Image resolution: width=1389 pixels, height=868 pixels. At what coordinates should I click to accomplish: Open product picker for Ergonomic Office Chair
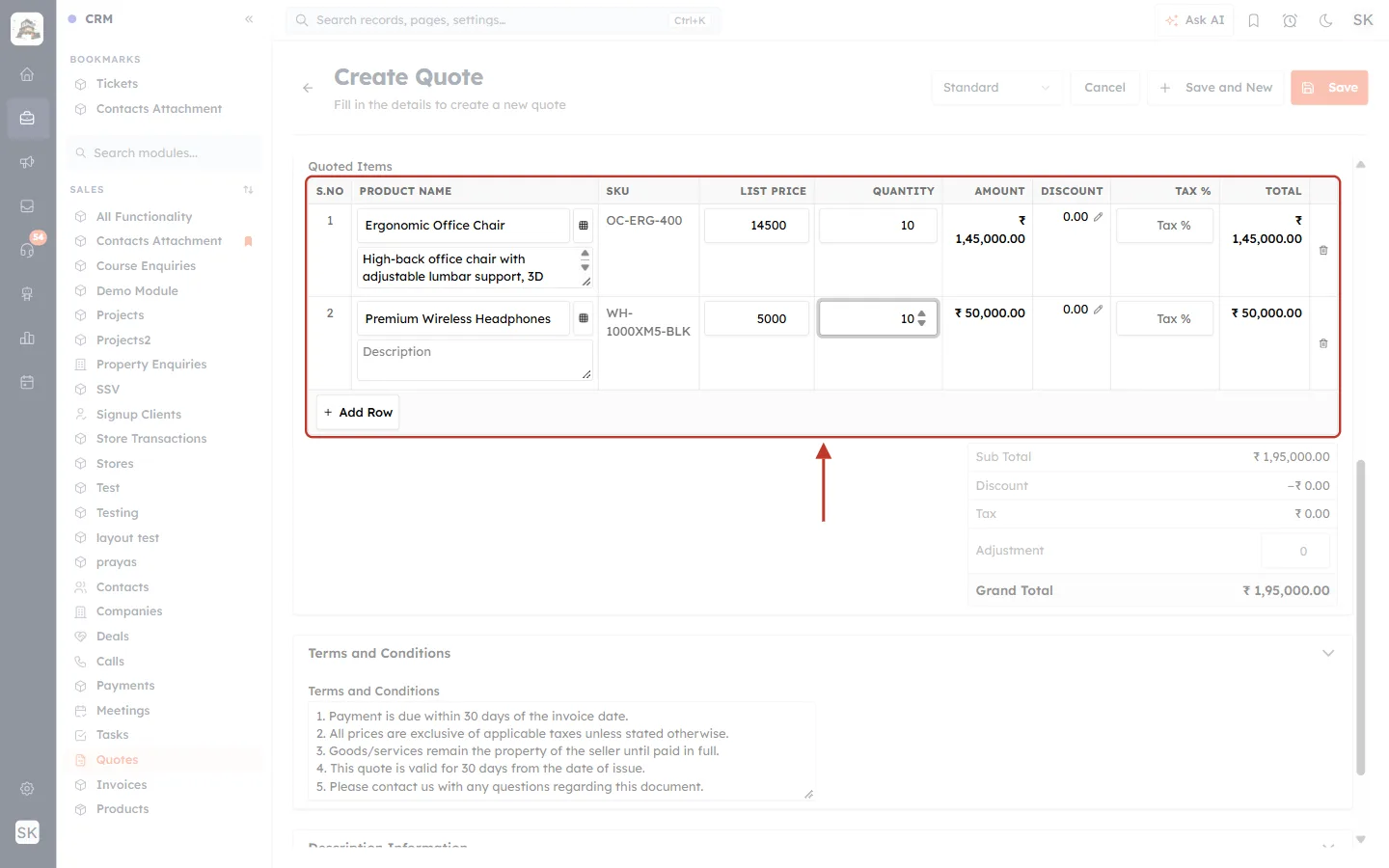coord(584,226)
